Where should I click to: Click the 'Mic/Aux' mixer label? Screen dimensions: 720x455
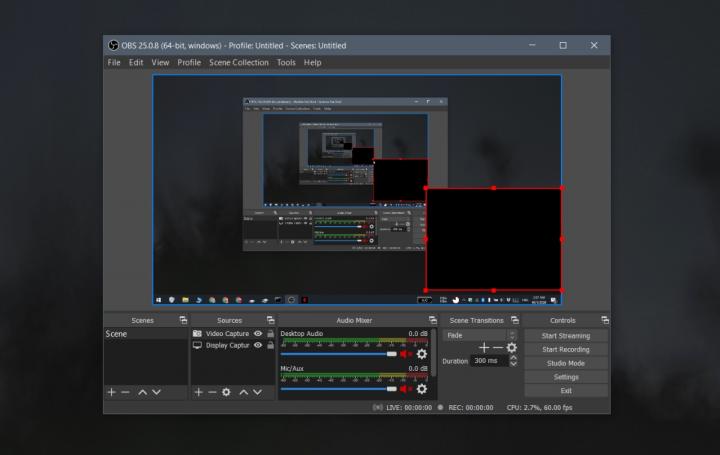(x=292, y=368)
